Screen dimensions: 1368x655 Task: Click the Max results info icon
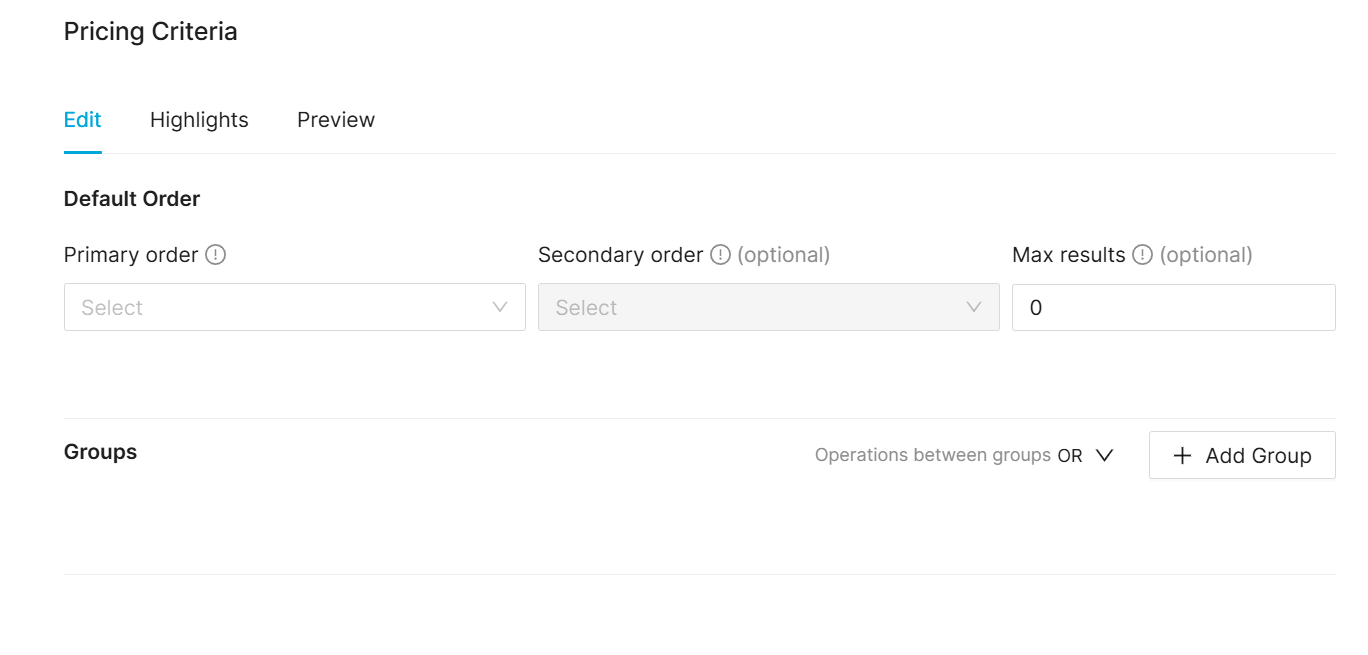tap(1142, 255)
